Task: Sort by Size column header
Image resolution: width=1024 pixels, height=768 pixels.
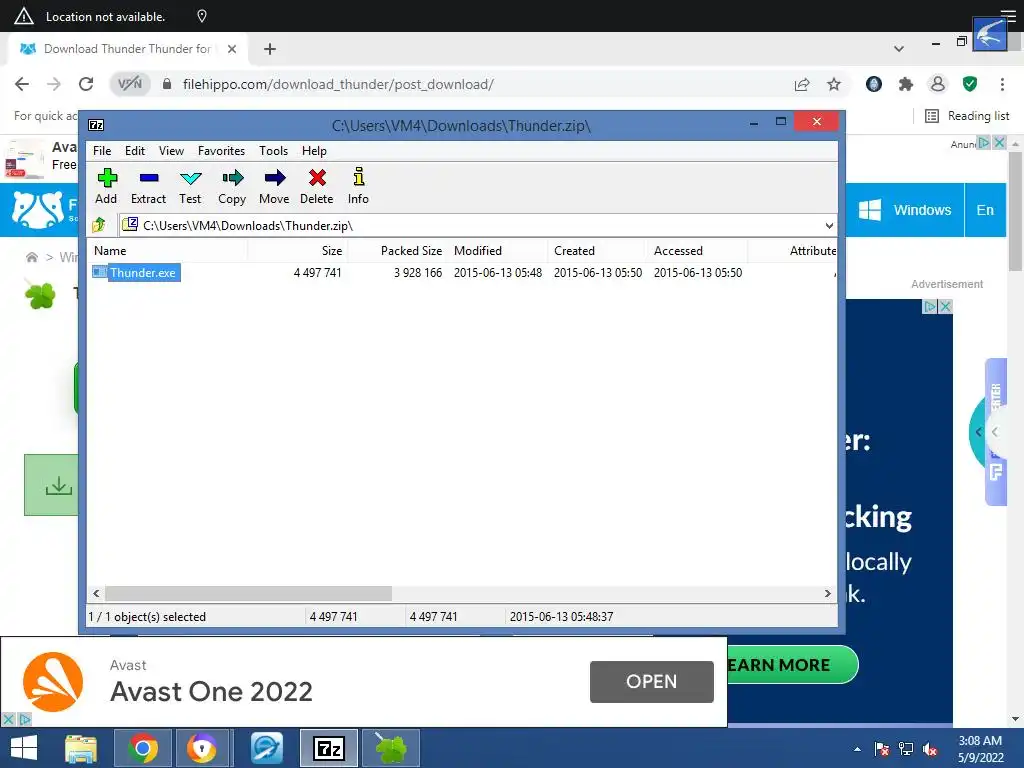Action: [x=298, y=251]
